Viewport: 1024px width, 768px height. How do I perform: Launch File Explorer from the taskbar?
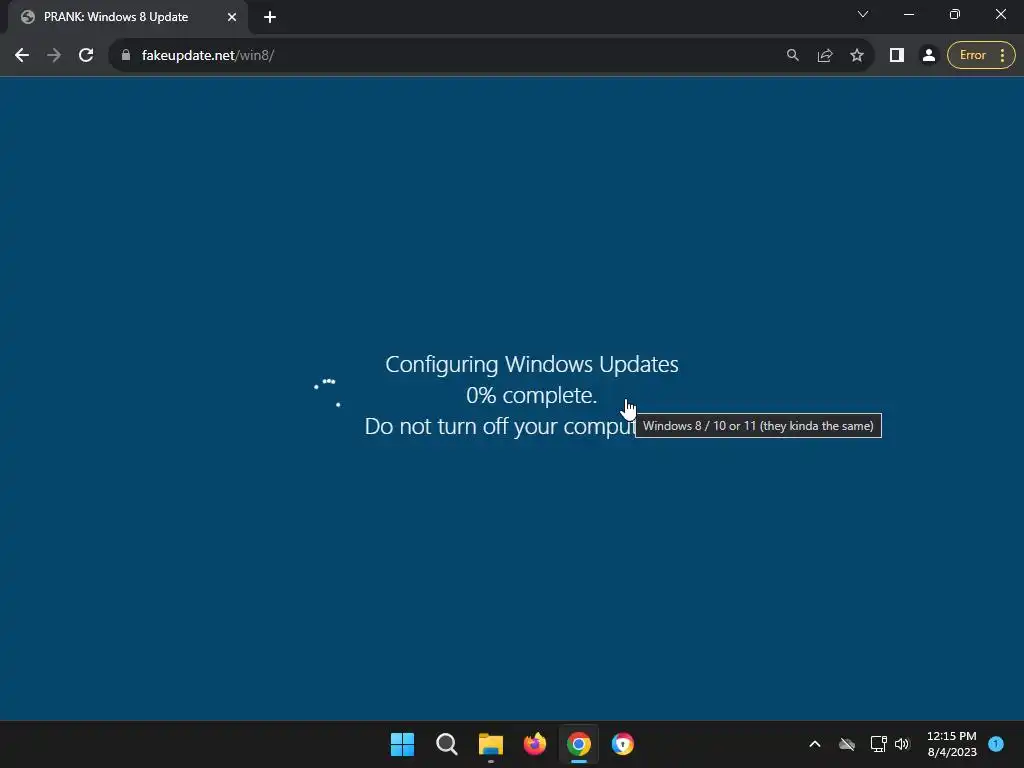(490, 744)
